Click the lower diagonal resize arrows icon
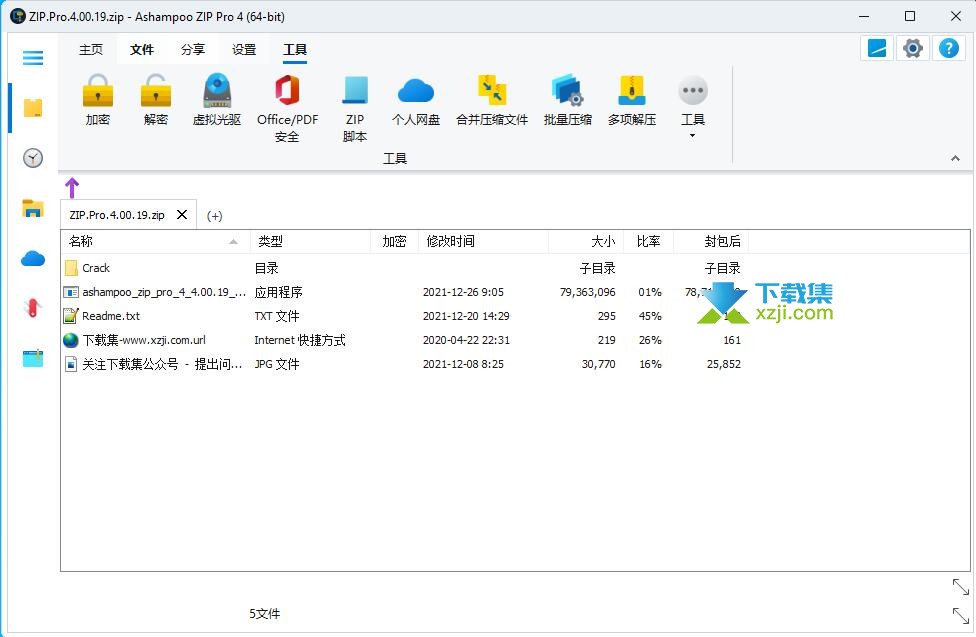The height and width of the screenshot is (637, 976). click(960, 615)
